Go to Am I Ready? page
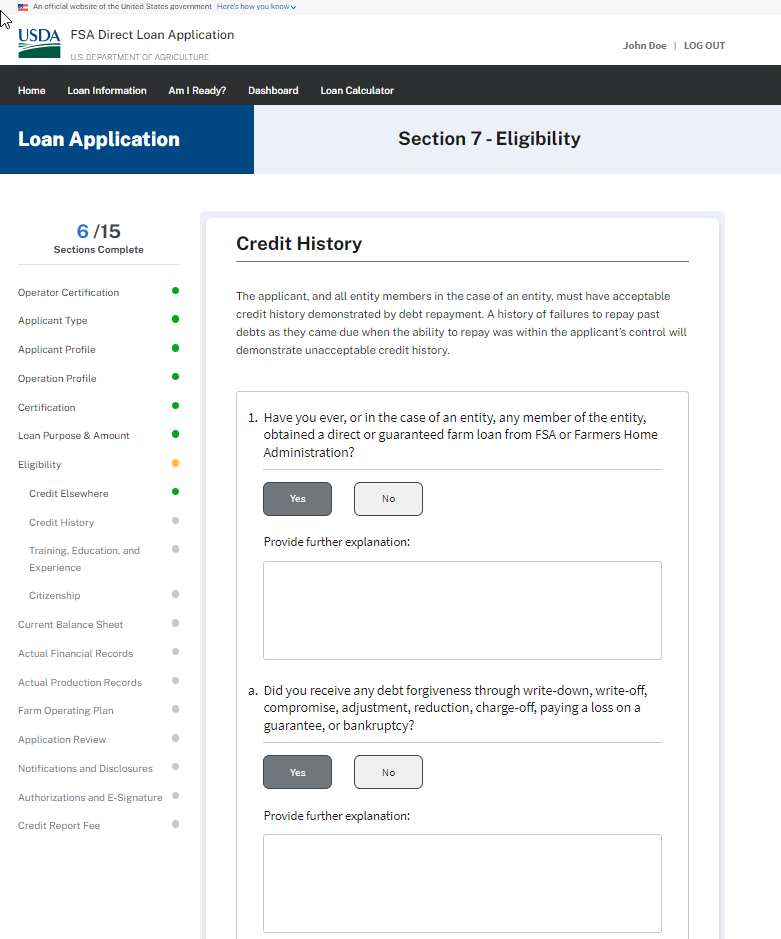The height and width of the screenshot is (939, 781). pos(197,90)
